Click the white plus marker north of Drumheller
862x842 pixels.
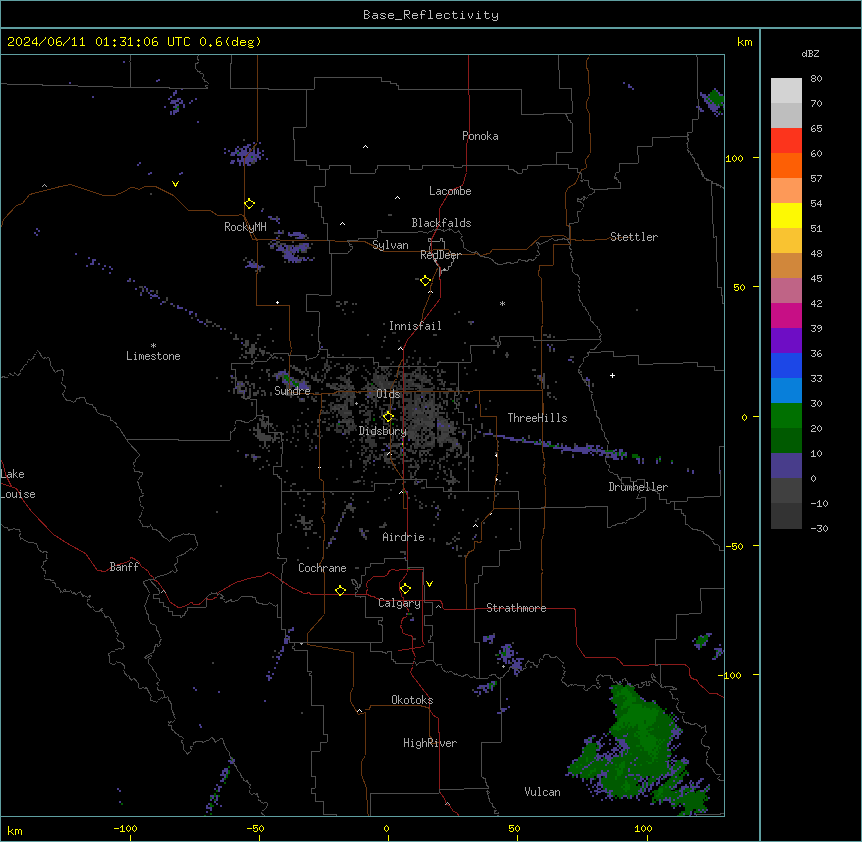click(x=612, y=375)
